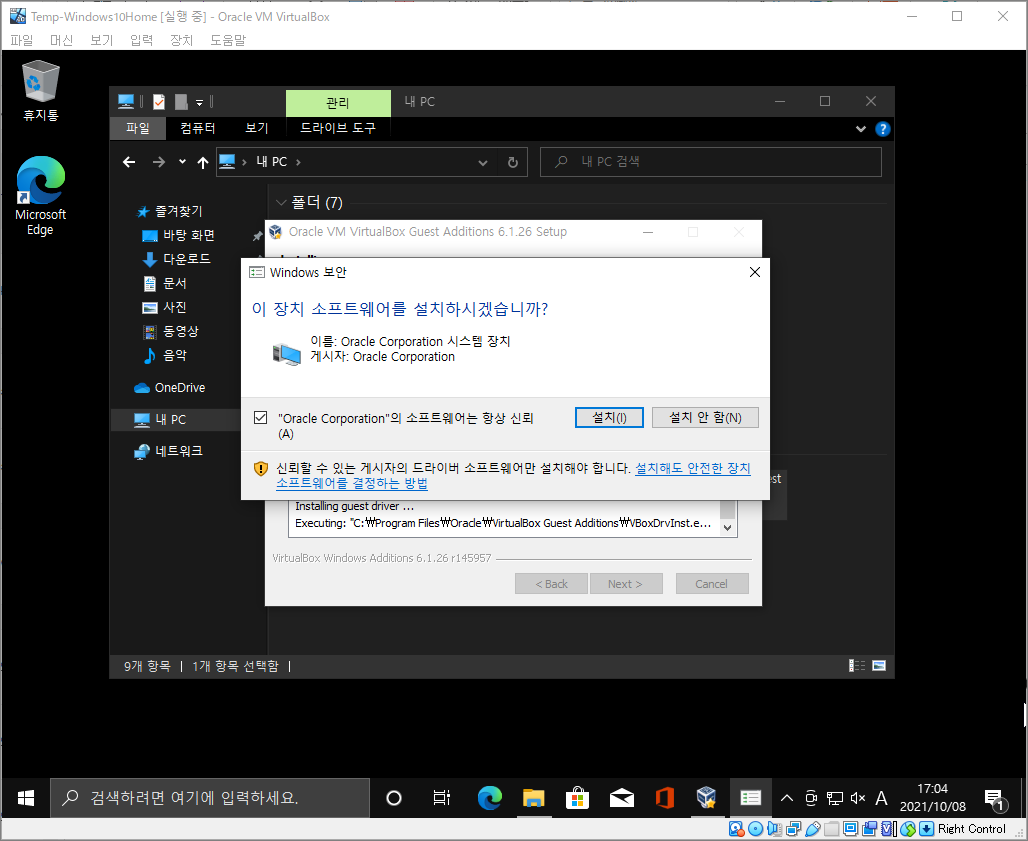Click the recording status icon
The height and width of the screenshot is (841, 1028).
tap(869, 829)
